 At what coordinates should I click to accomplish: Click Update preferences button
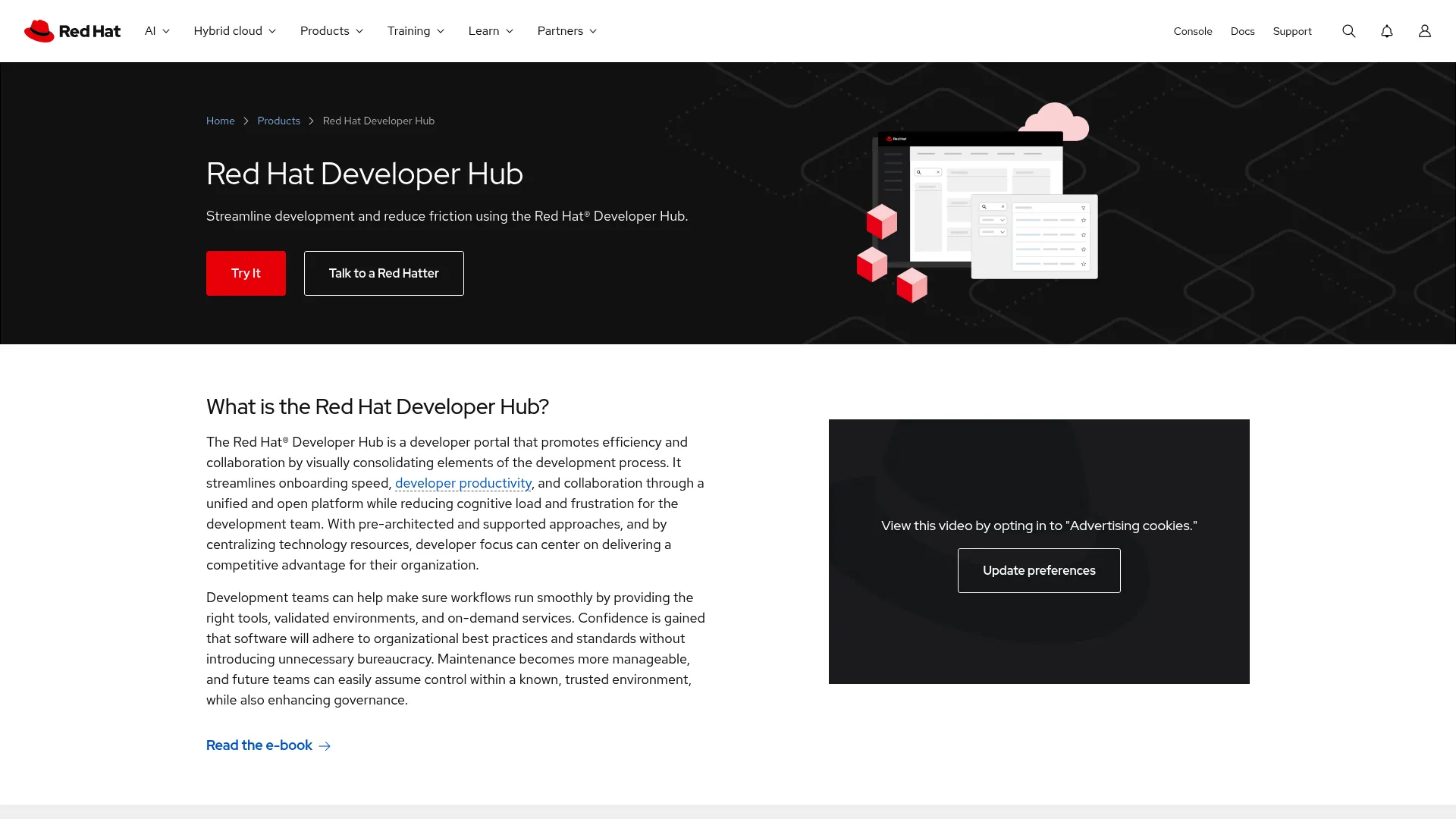(x=1039, y=570)
